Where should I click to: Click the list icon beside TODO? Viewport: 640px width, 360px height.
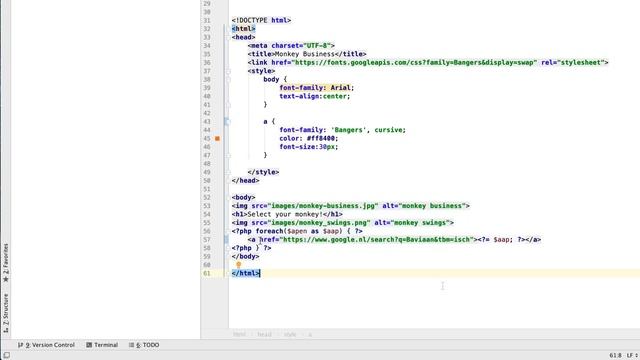point(131,345)
